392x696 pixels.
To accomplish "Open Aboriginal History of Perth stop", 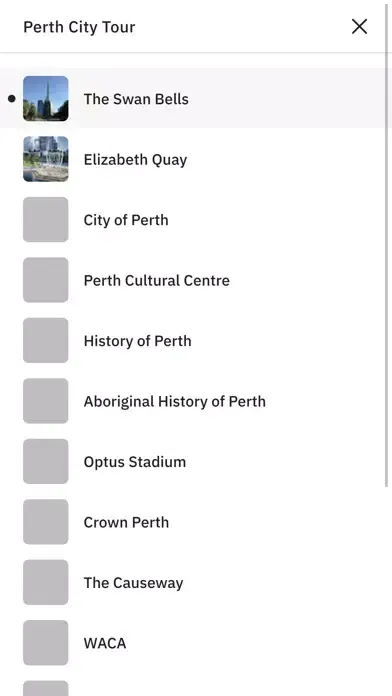I will pyautogui.click(x=194, y=401).
